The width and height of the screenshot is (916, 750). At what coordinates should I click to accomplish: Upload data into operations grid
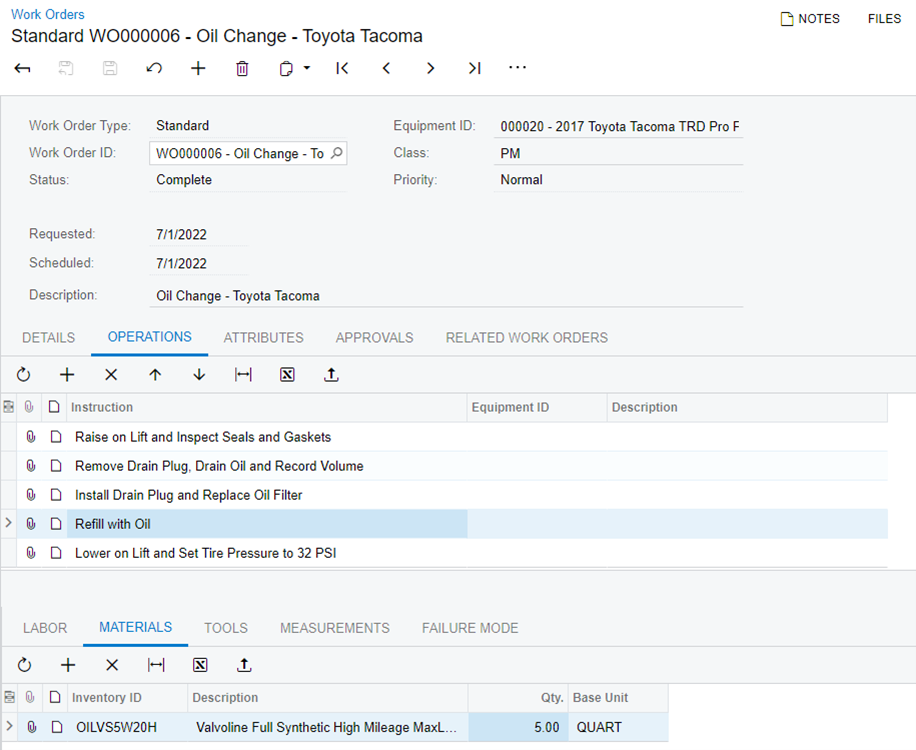tap(331, 374)
